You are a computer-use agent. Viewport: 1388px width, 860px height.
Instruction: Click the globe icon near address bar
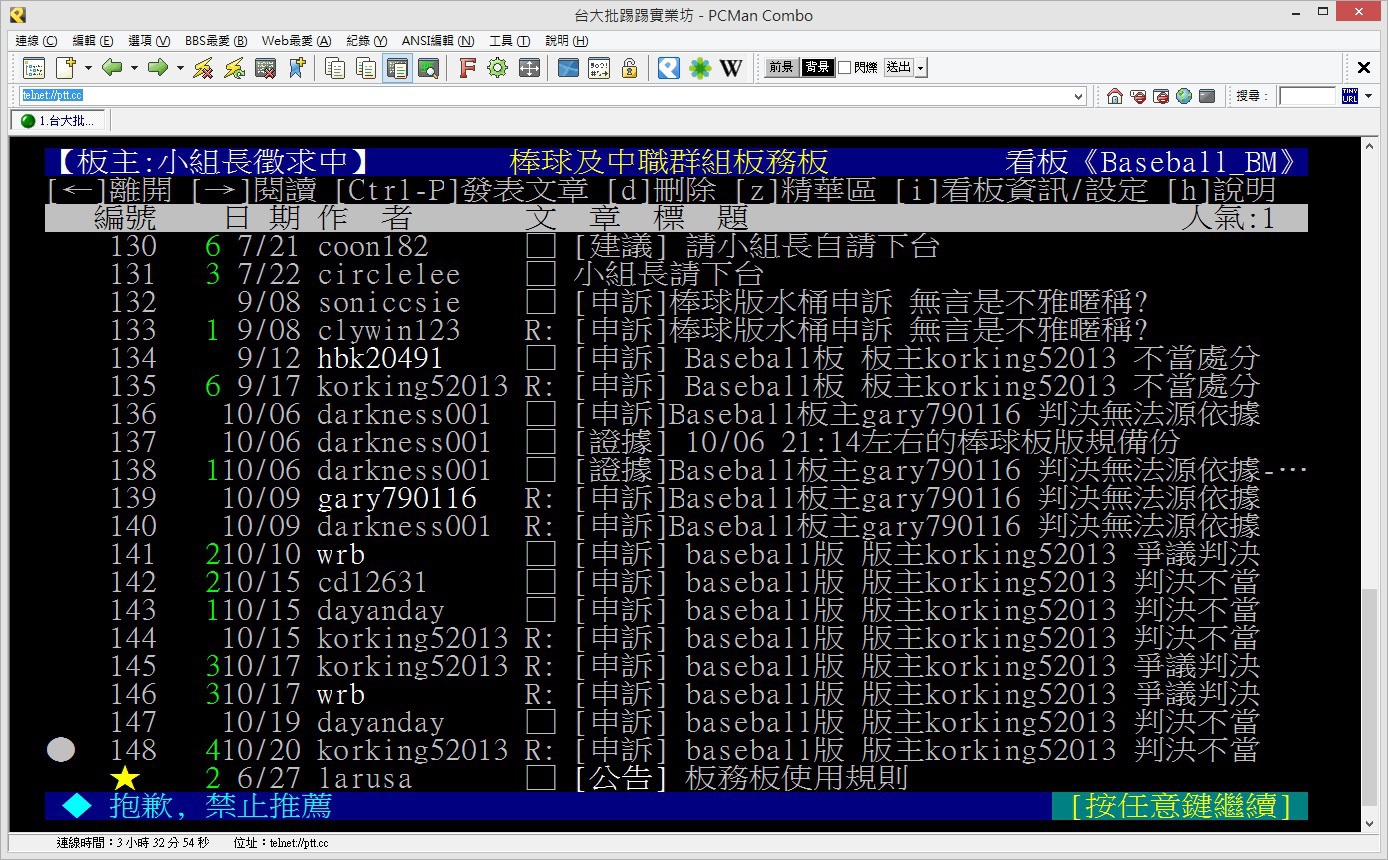pos(1184,96)
